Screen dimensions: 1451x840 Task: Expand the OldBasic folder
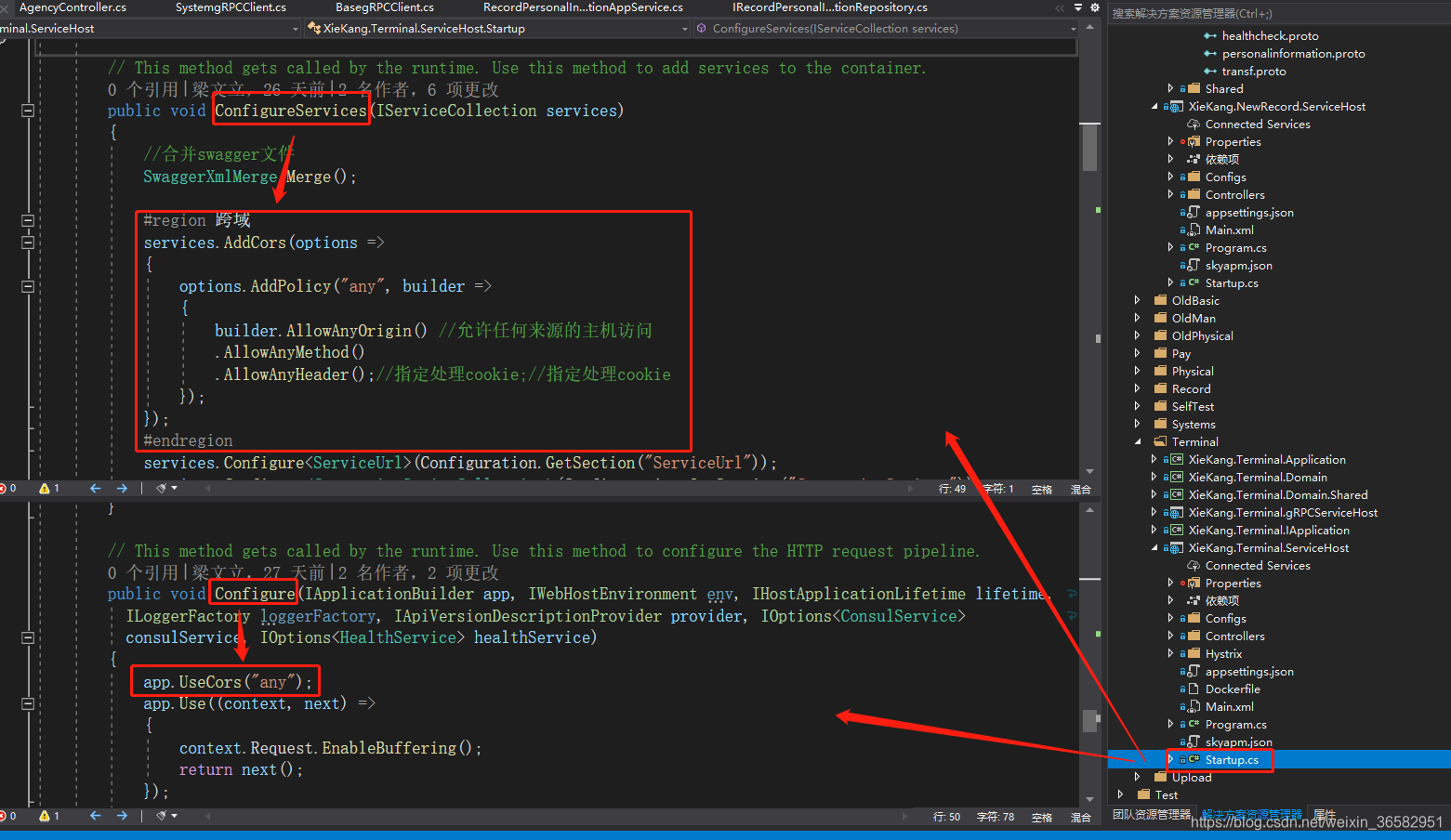tap(1137, 301)
